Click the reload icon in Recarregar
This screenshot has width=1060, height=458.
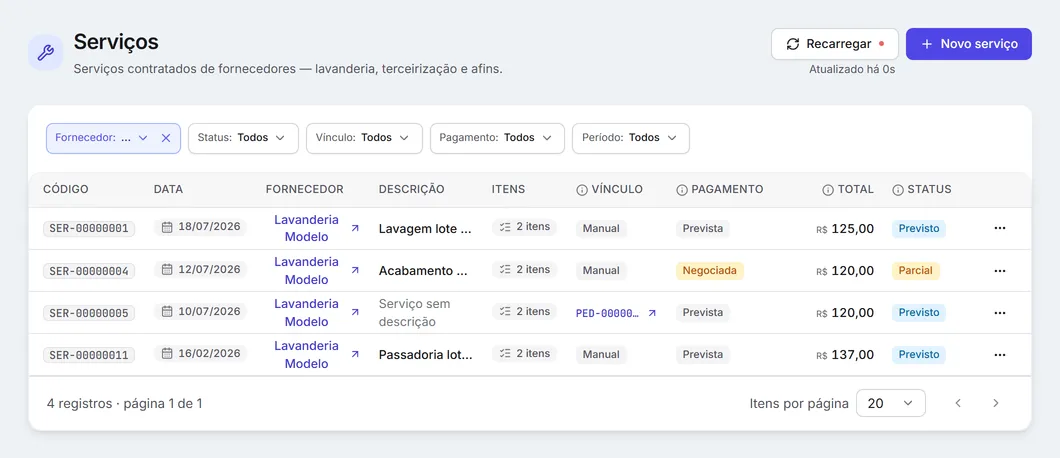tap(792, 44)
